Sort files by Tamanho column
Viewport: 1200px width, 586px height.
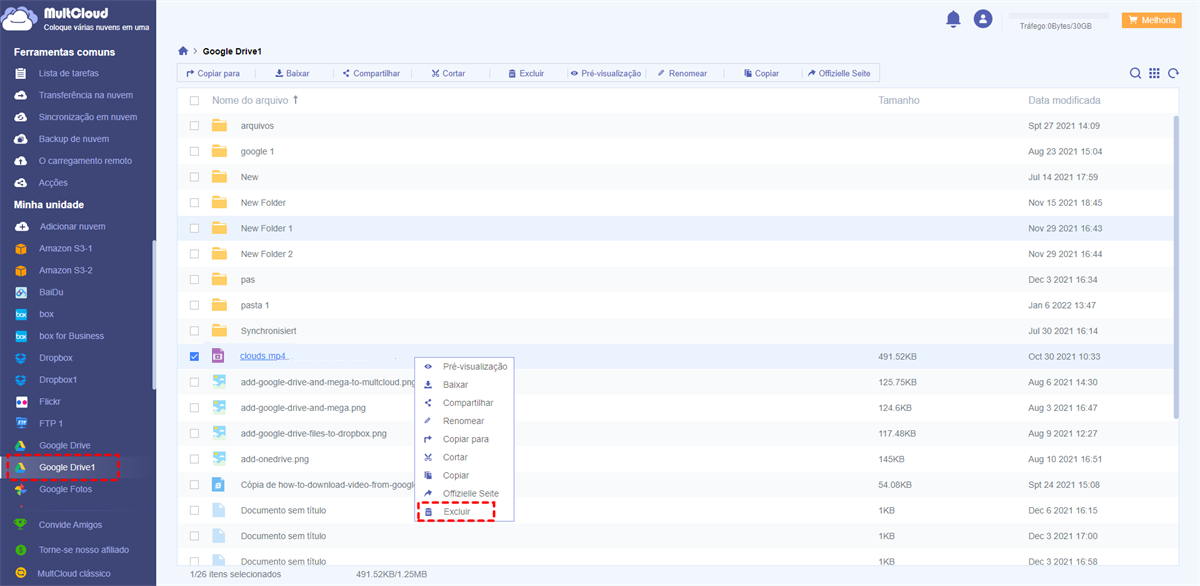click(x=898, y=101)
